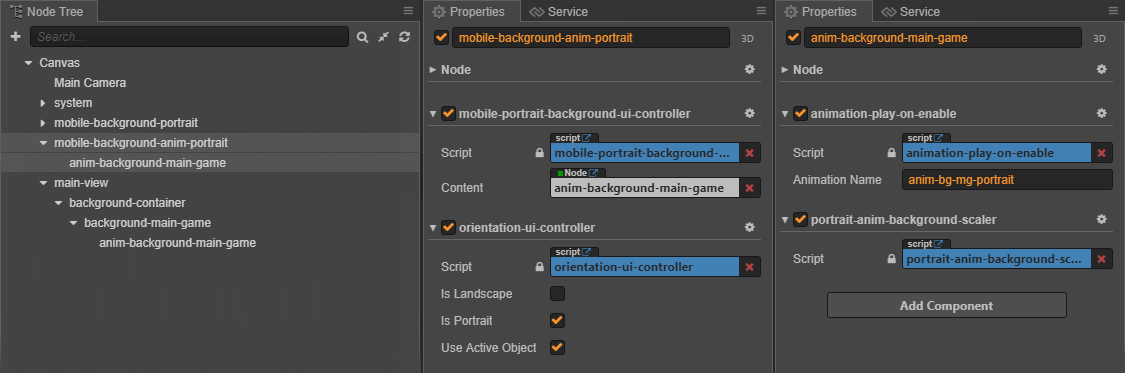
Task: Switch to Service tab in right panel
Action: click(x=910, y=11)
